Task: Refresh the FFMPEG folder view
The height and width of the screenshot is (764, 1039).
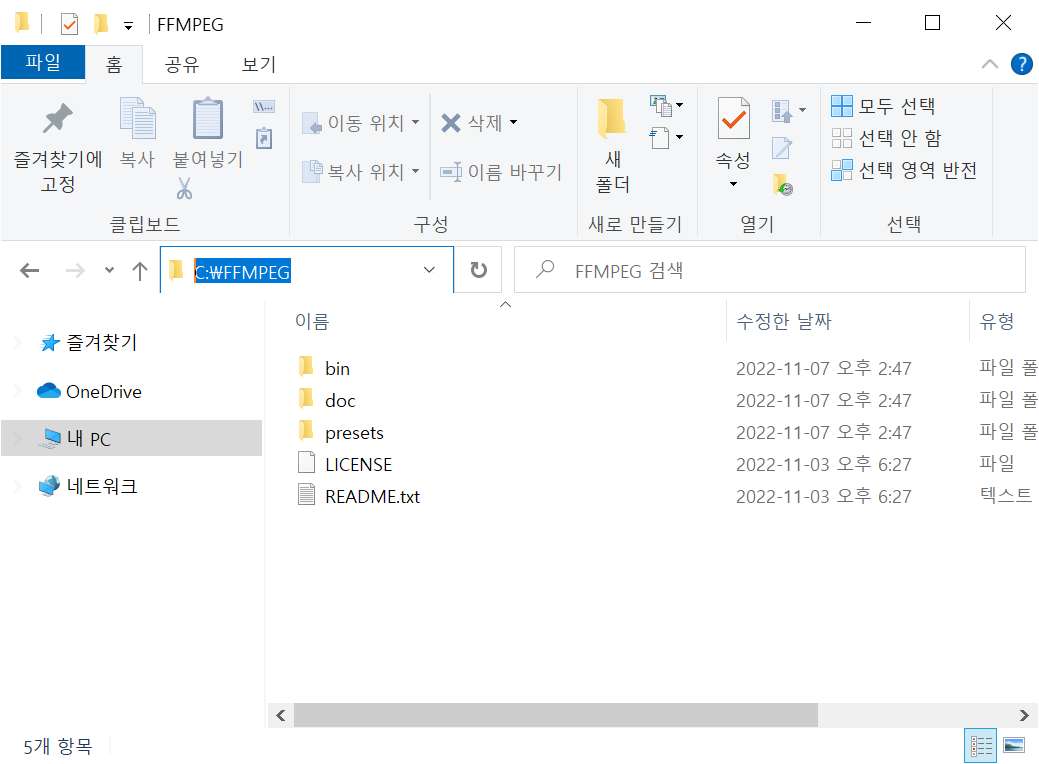Action: click(478, 270)
